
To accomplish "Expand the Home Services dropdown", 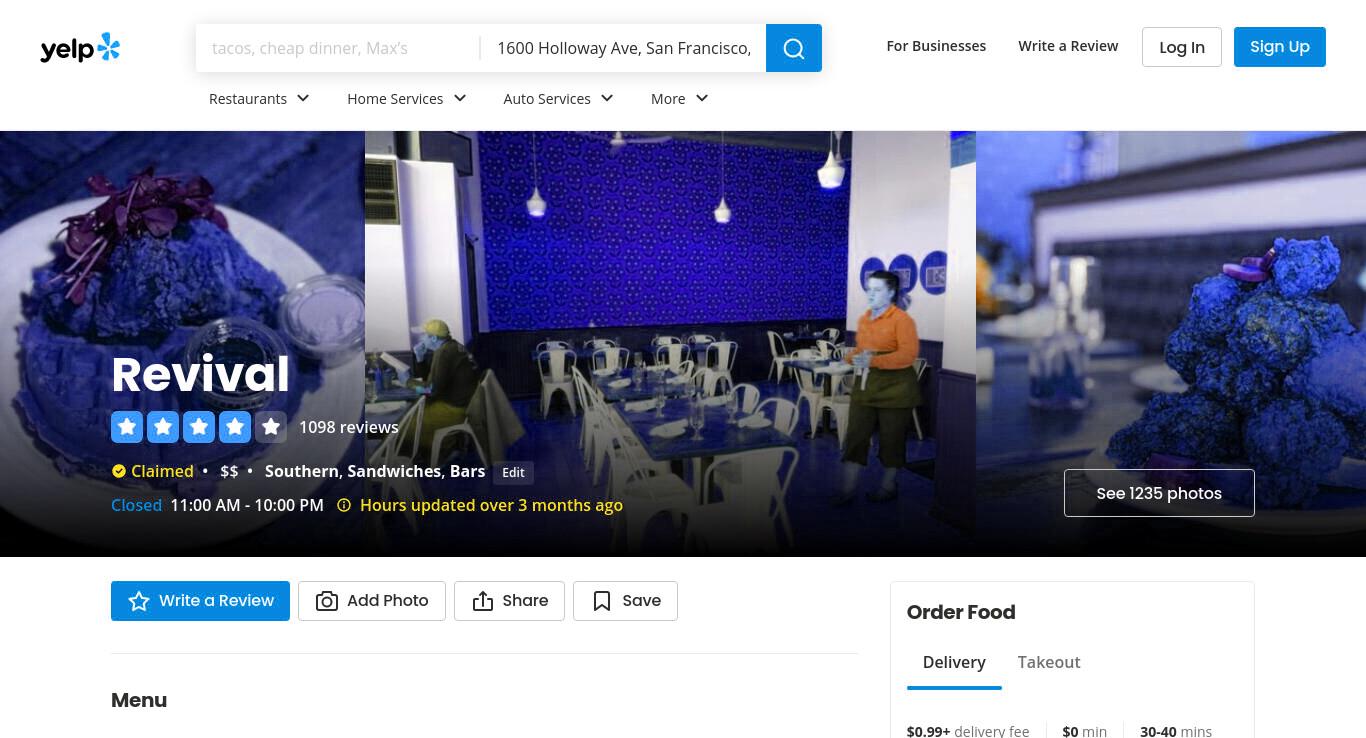I will point(407,98).
